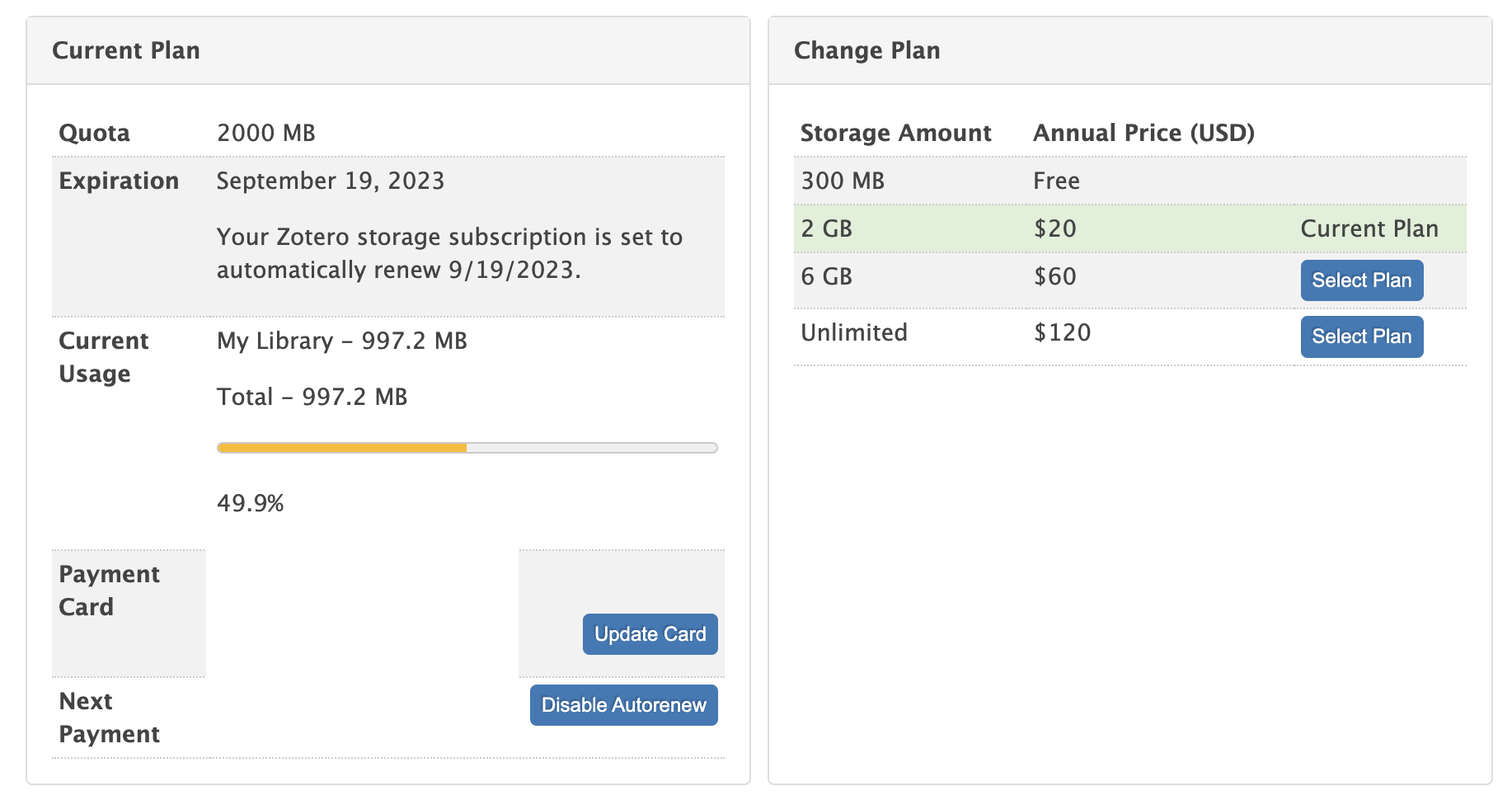Click the 'Quota' row label

coord(94,133)
